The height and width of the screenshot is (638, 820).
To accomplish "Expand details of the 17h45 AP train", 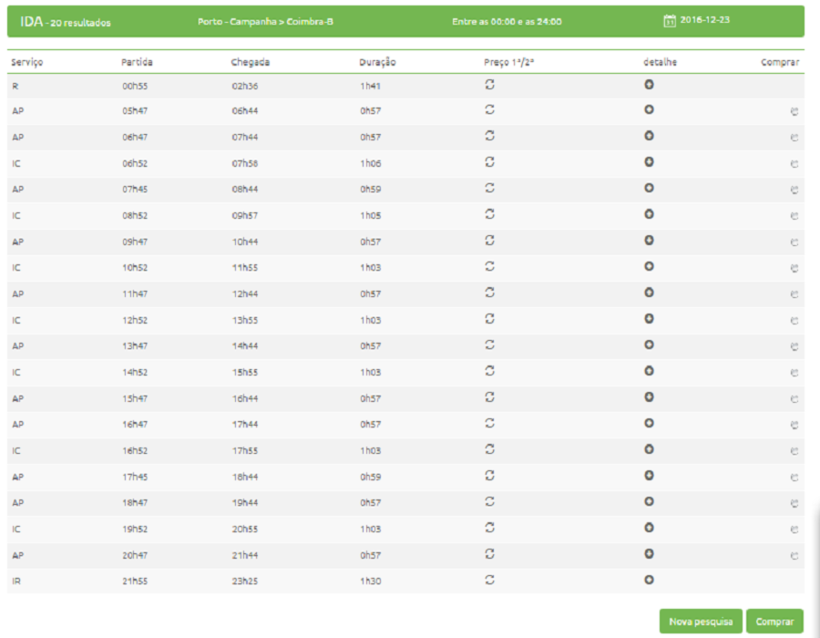I will pyautogui.click(x=649, y=475).
